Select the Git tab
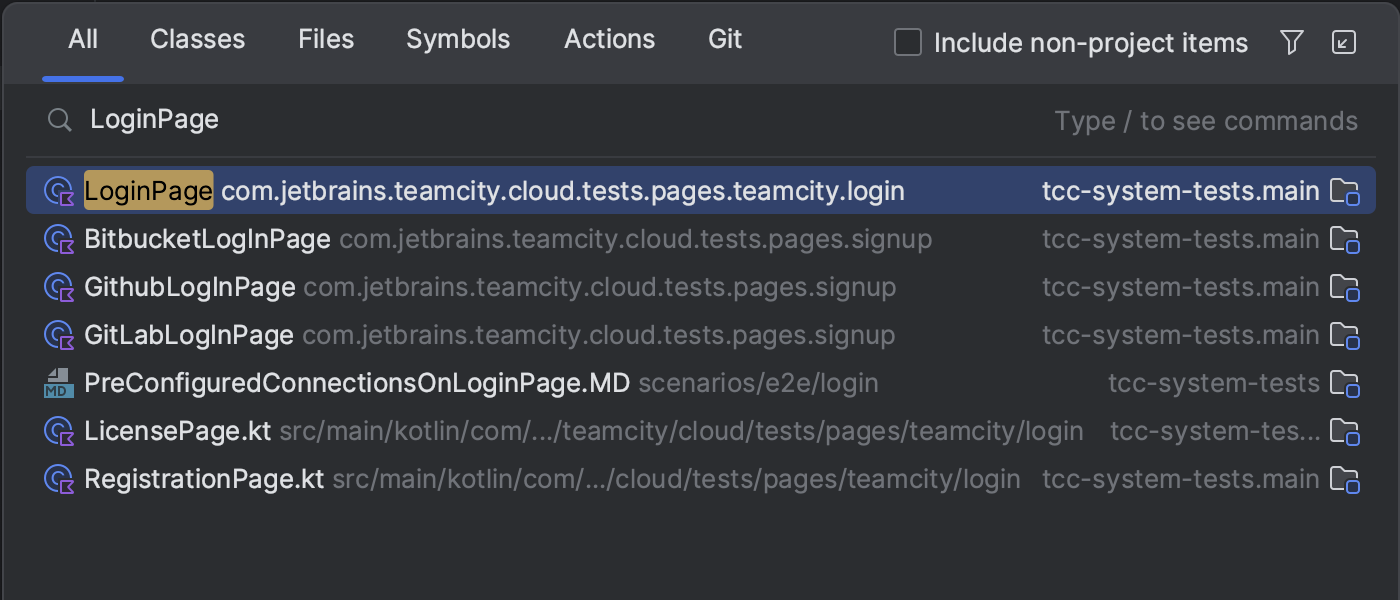The image size is (1400, 600). coord(725,40)
